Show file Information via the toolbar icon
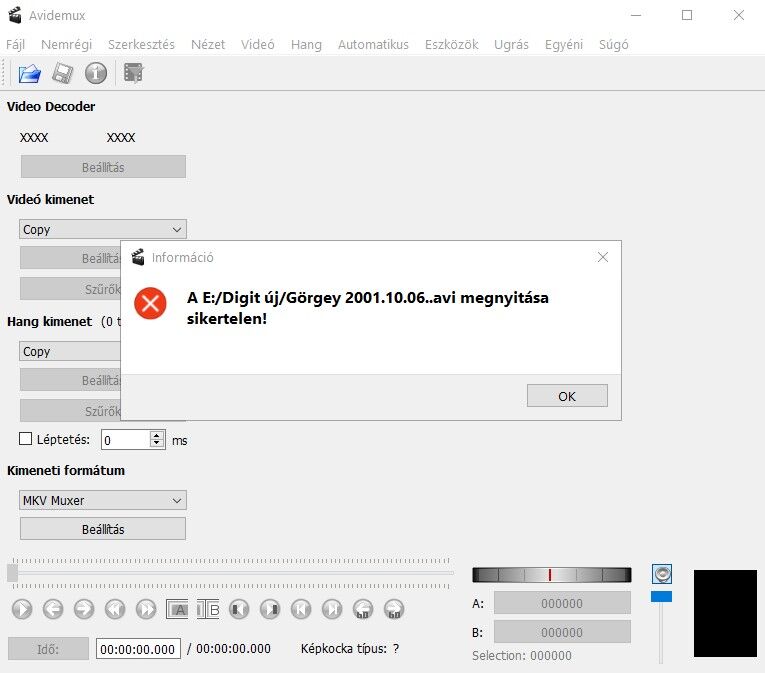Viewport: 765px width, 673px height. 96,74
